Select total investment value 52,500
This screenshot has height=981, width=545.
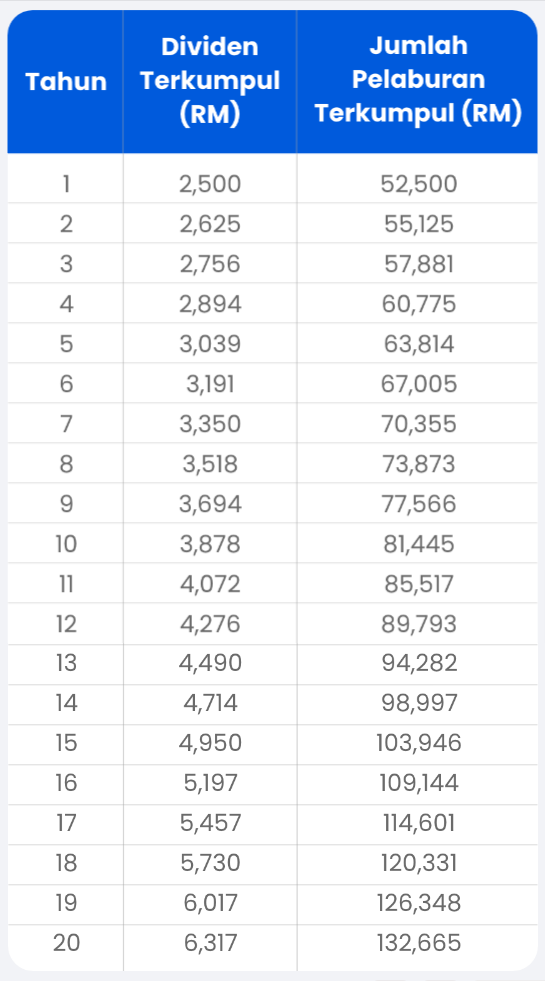(x=419, y=184)
